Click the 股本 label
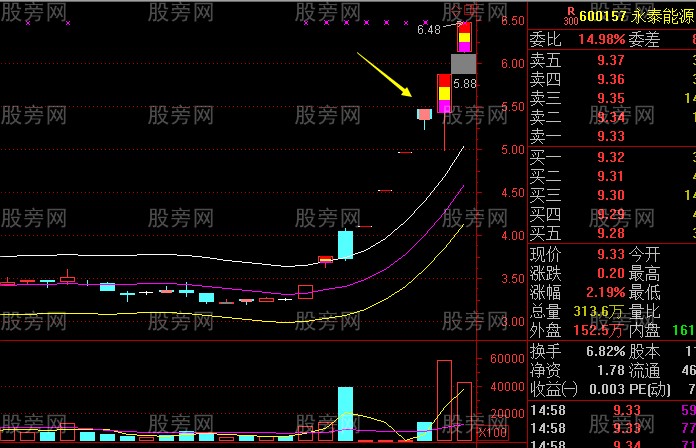The image size is (696, 448). [644, 351]
